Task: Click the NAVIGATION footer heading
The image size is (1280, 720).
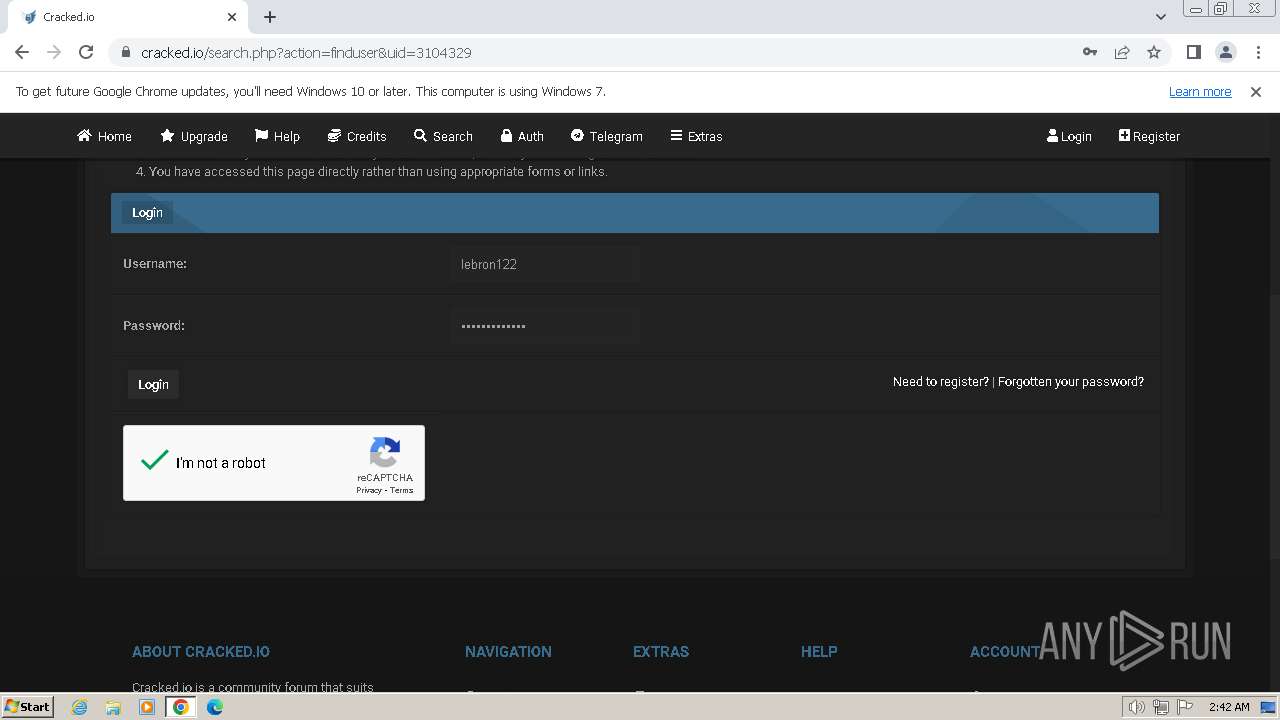Action: click(x=508, y=651)
